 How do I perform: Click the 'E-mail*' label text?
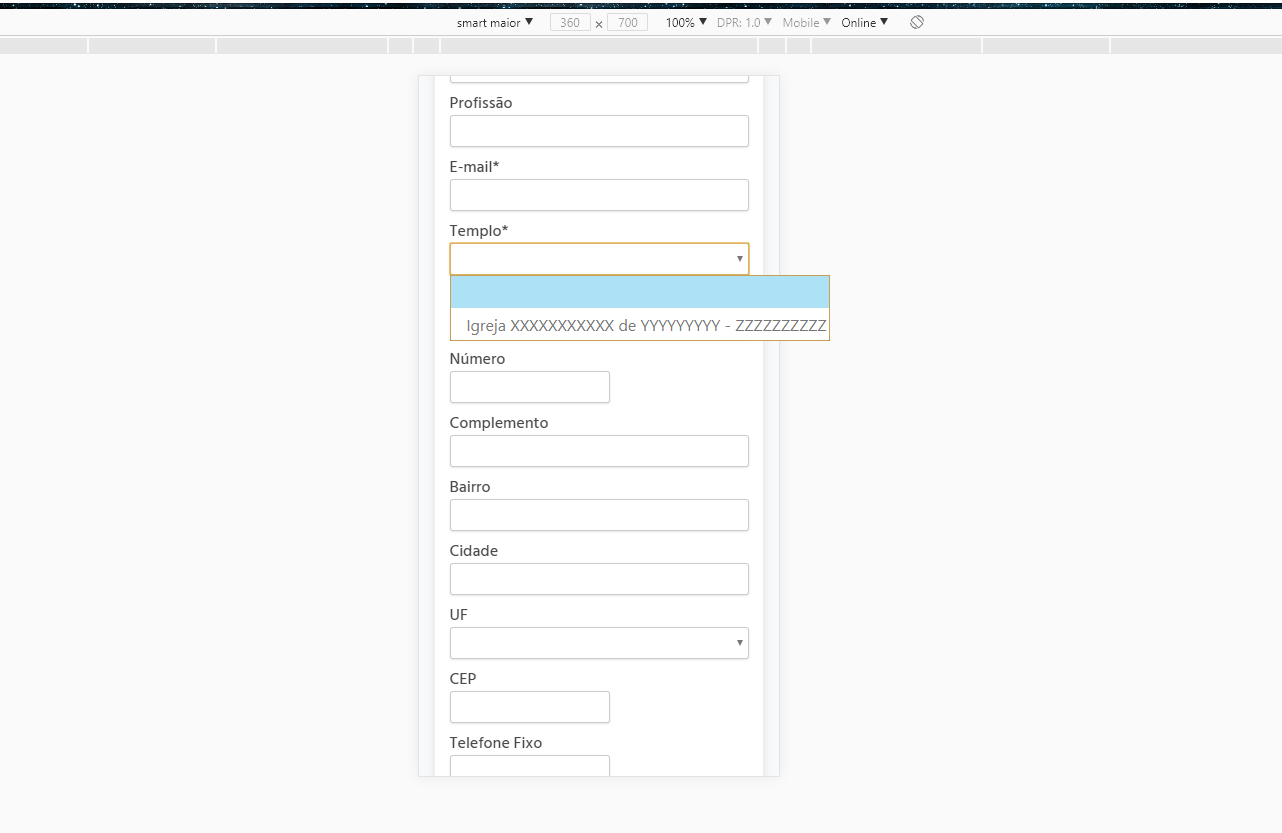coord(474,167)
